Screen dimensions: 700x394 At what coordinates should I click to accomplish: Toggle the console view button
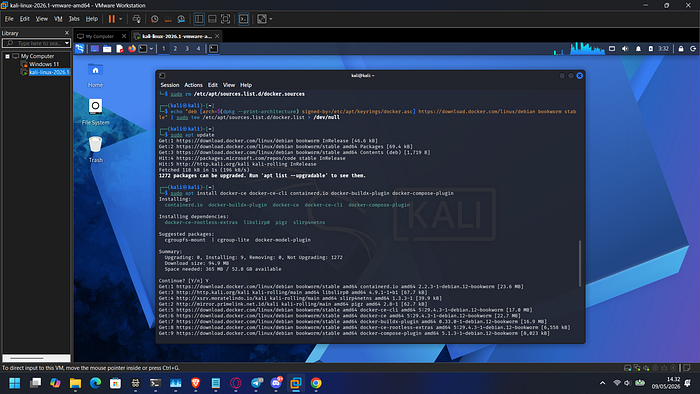coord(243,19)
